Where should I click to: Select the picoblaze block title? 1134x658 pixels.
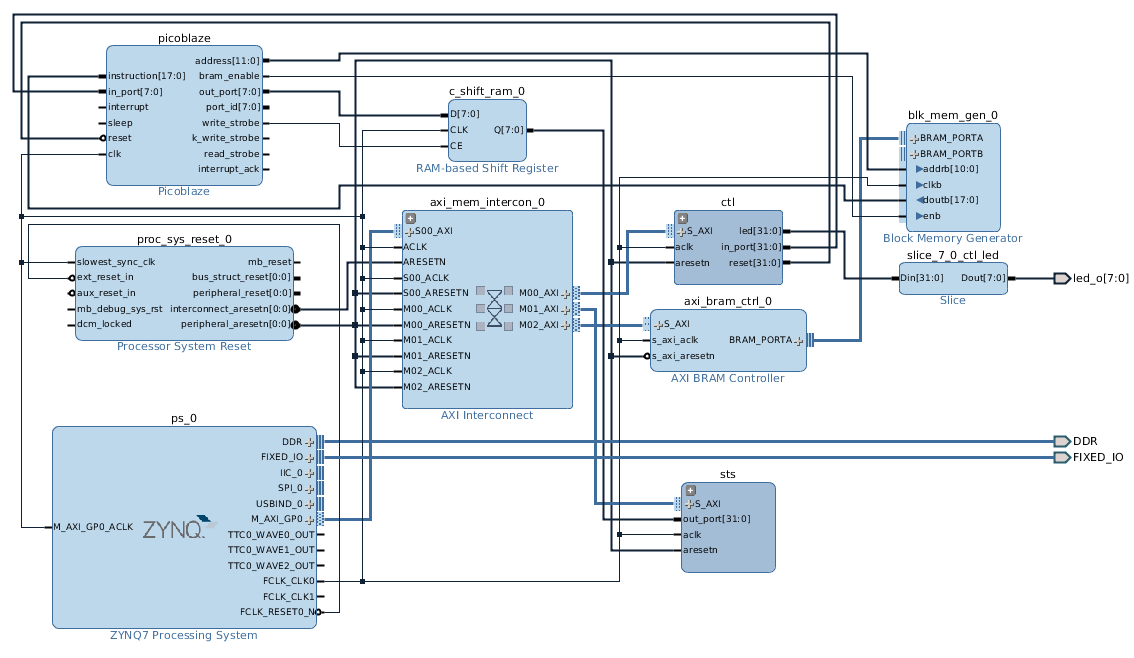point(184,38)
